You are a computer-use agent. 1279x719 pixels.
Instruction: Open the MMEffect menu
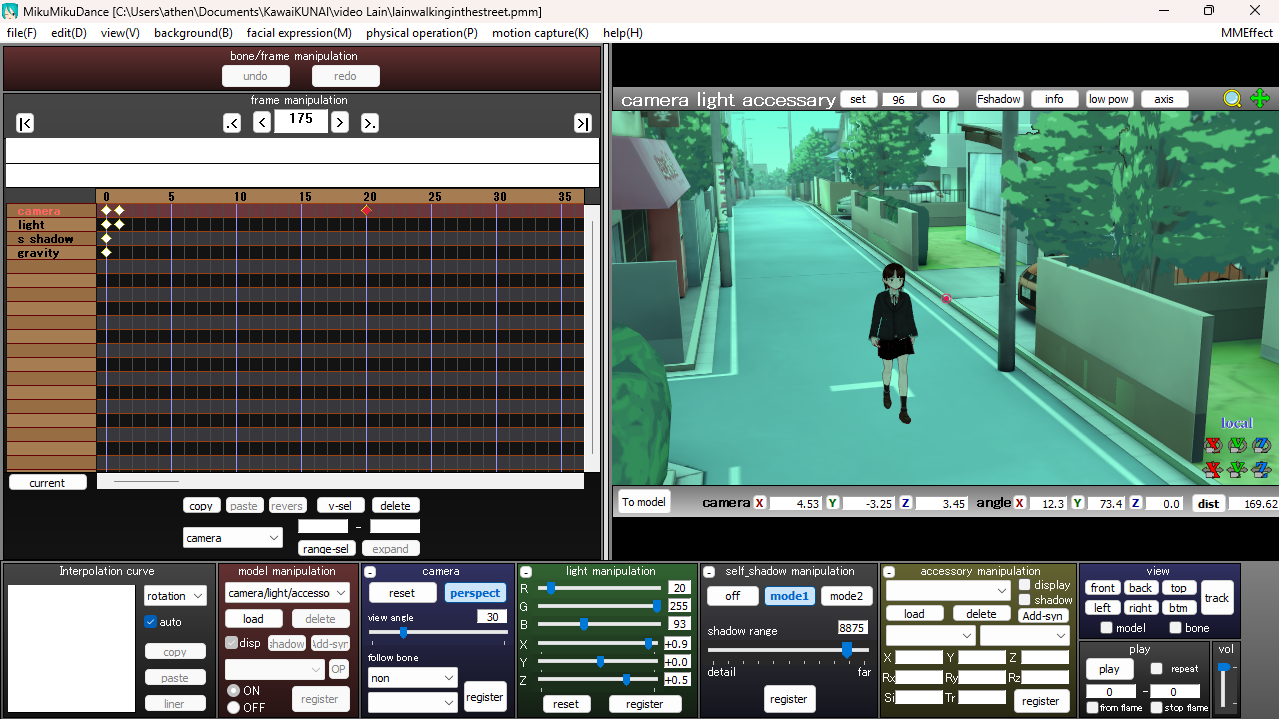(x=1247, y=33)
